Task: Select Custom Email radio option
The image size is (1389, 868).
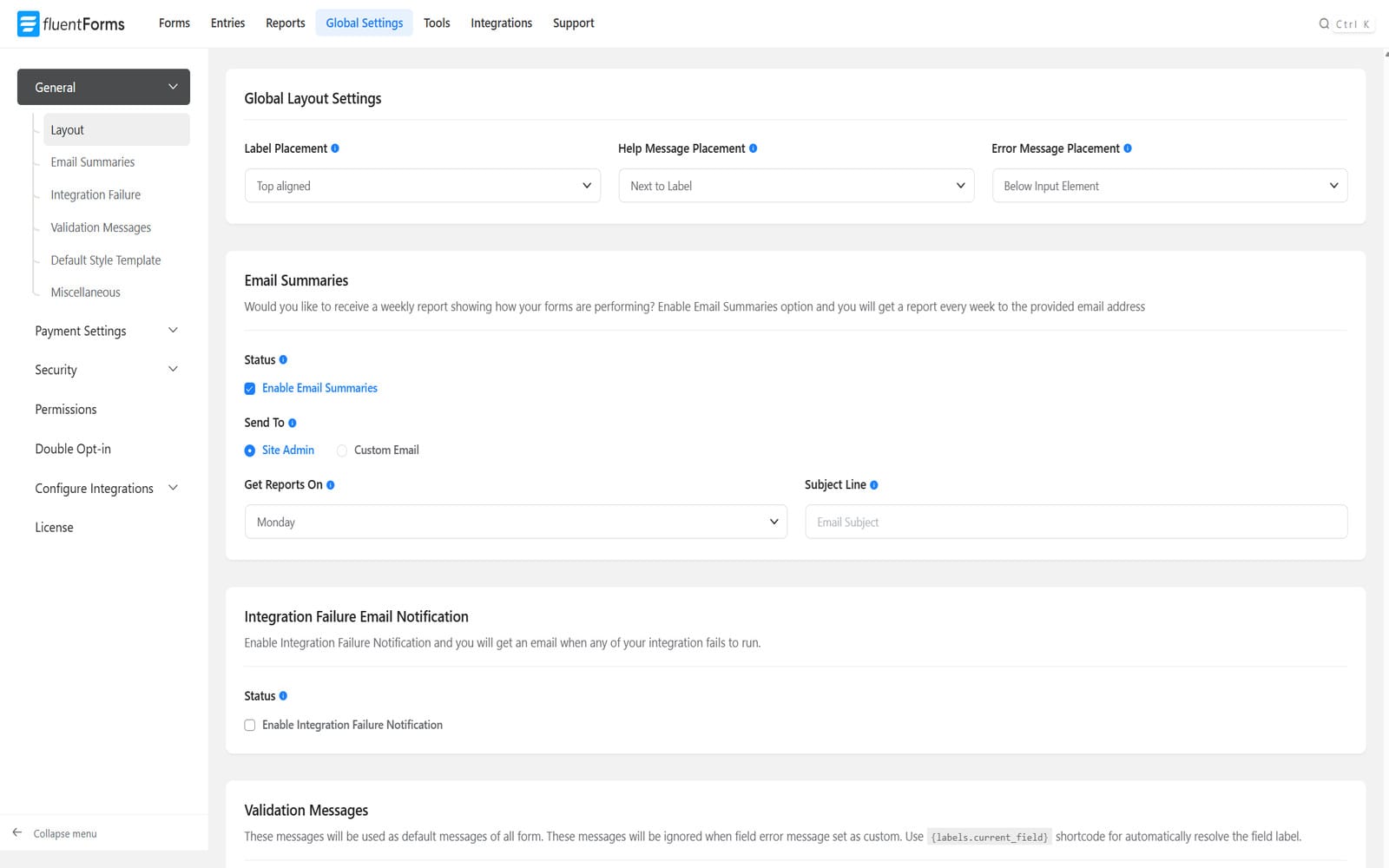Action: coord(342,450)
